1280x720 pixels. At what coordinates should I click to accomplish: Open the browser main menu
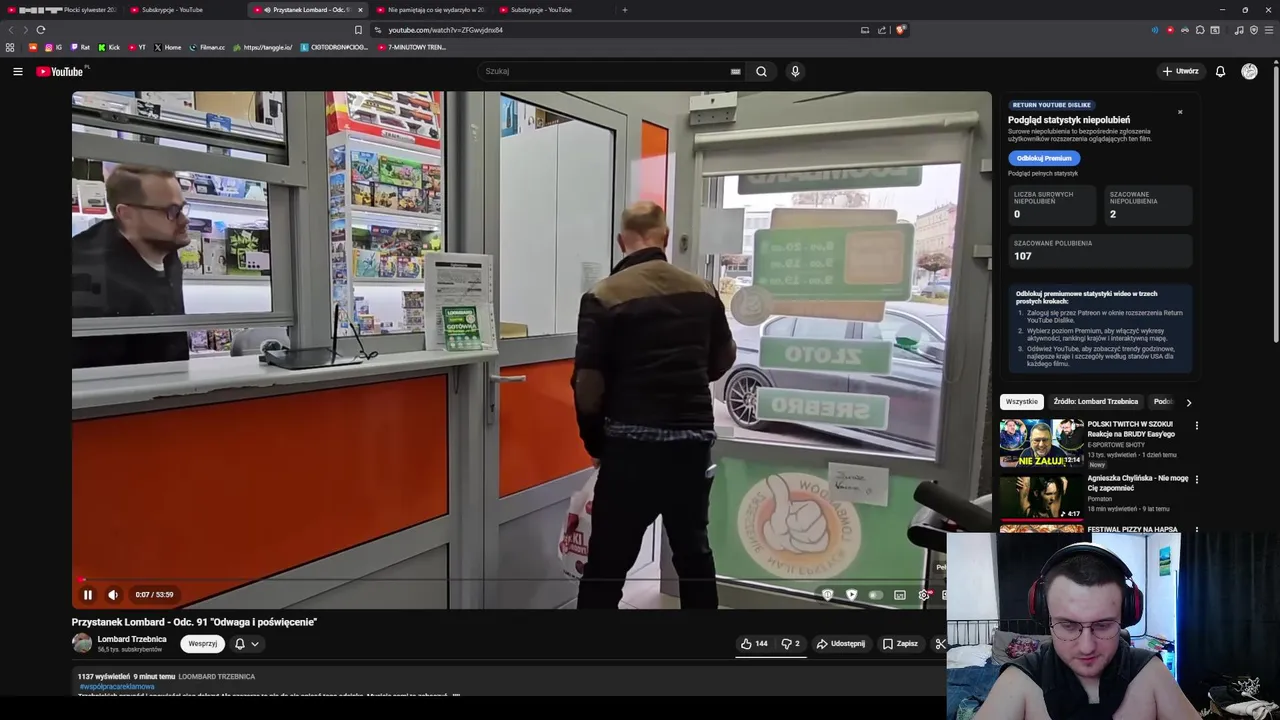coord(1269,30)
